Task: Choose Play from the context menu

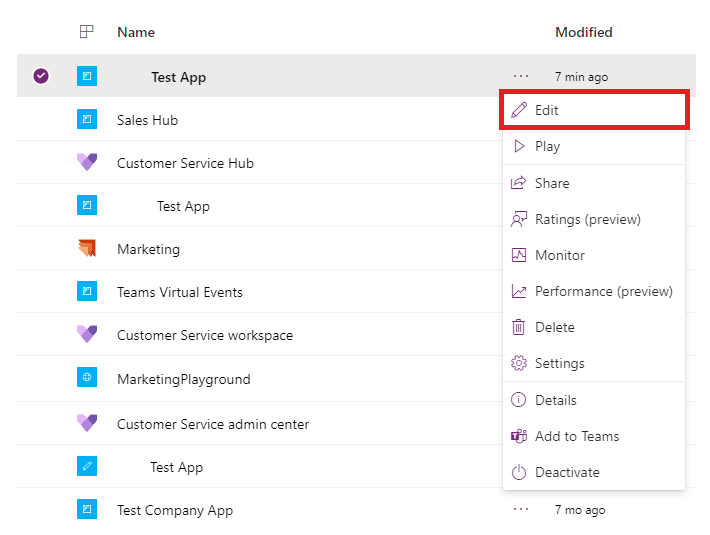Action: click(594, 146)
